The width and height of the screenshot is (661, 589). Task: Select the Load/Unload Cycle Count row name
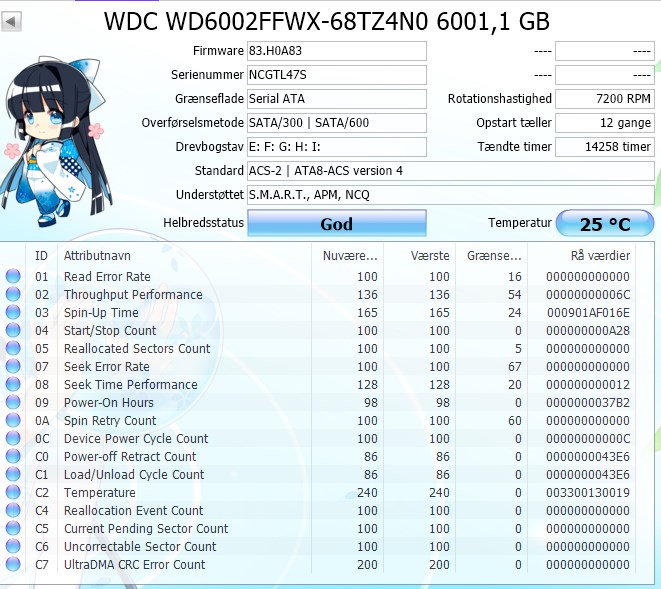134,475
